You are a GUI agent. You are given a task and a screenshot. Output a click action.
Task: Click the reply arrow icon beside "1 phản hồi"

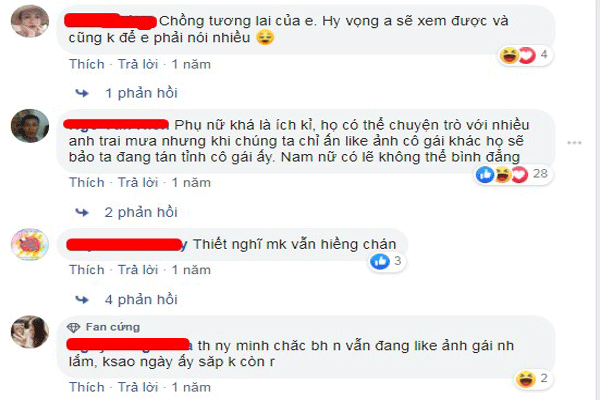click(82, 93)
